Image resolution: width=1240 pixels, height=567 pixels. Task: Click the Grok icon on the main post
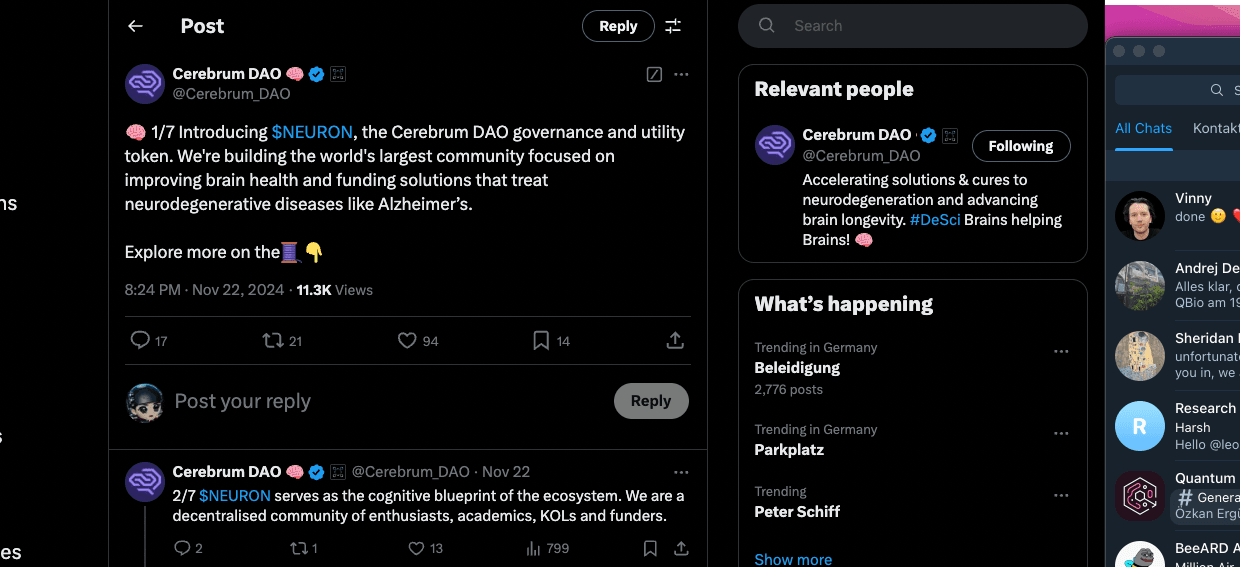click(654, 74)
